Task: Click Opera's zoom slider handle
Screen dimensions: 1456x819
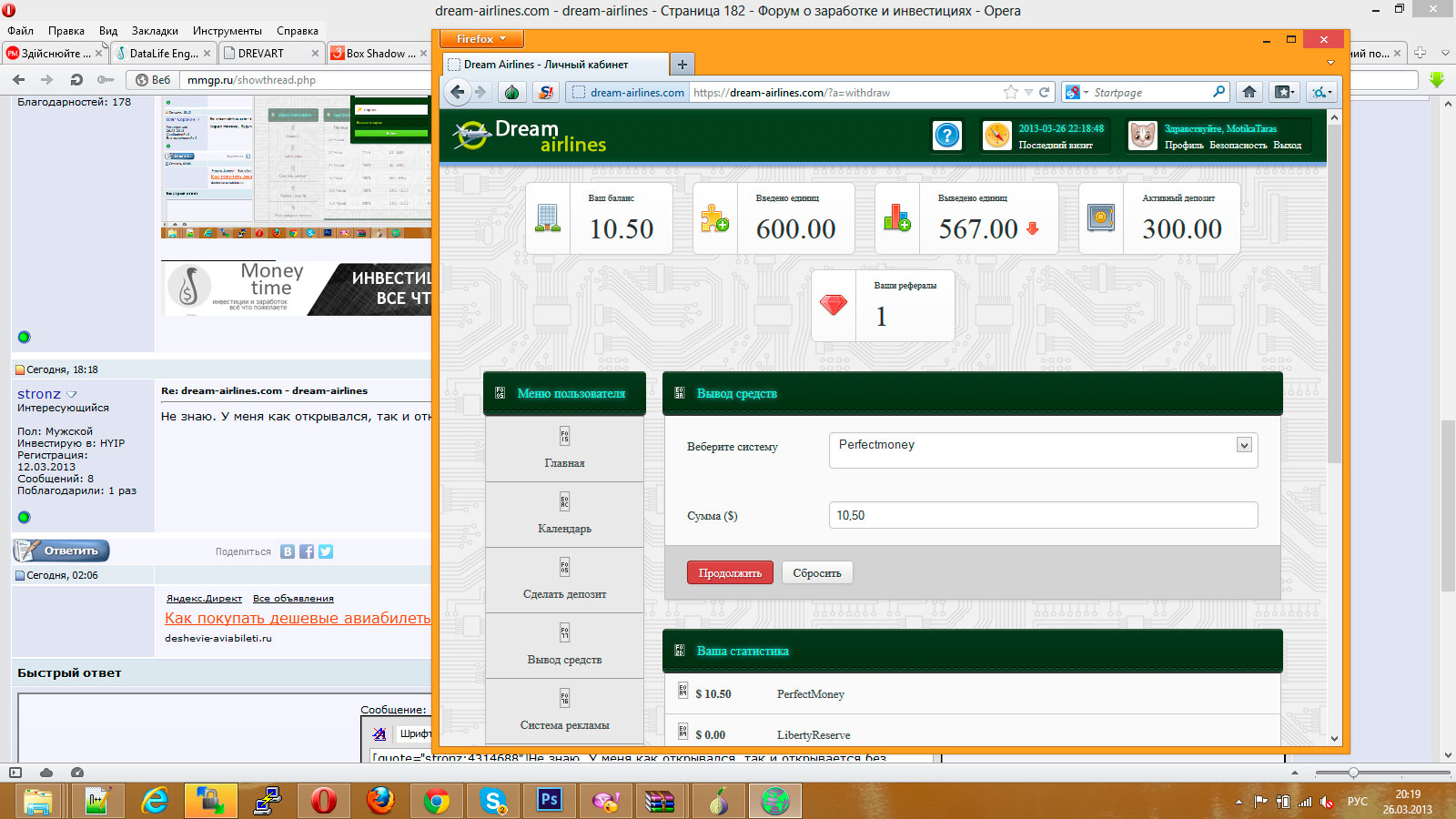Action: coord(1353,773)
